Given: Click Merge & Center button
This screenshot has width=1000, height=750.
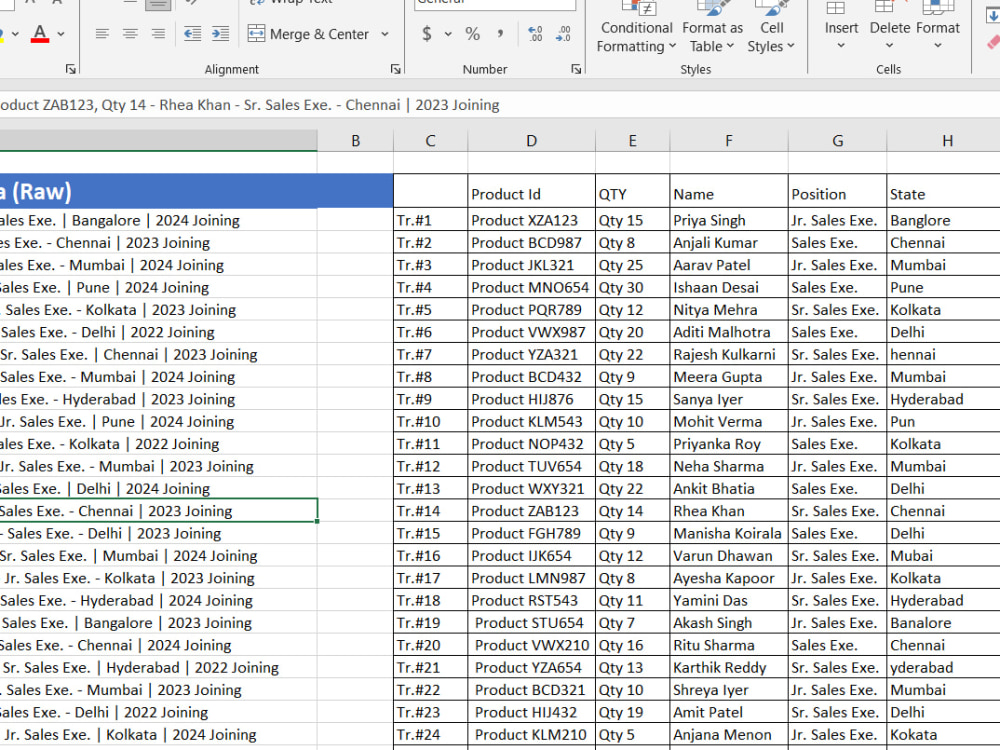Looking at the screenshot, I should click(x=309, y=34).
